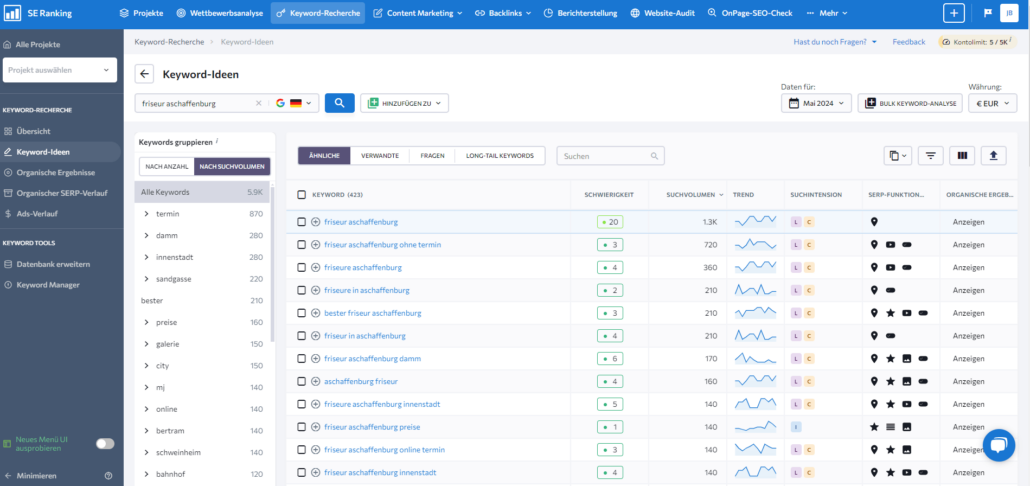
Task: Click the flag icon in top bar
Action: click(988, 13)
